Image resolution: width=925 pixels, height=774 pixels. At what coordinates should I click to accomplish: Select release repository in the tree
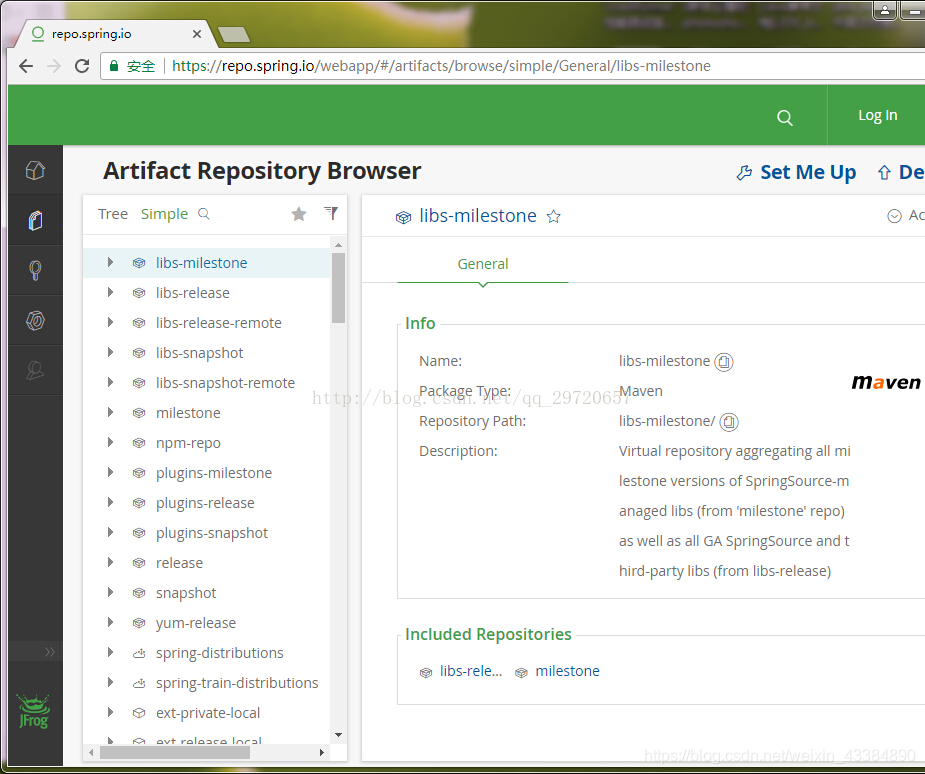click(179, 563)
